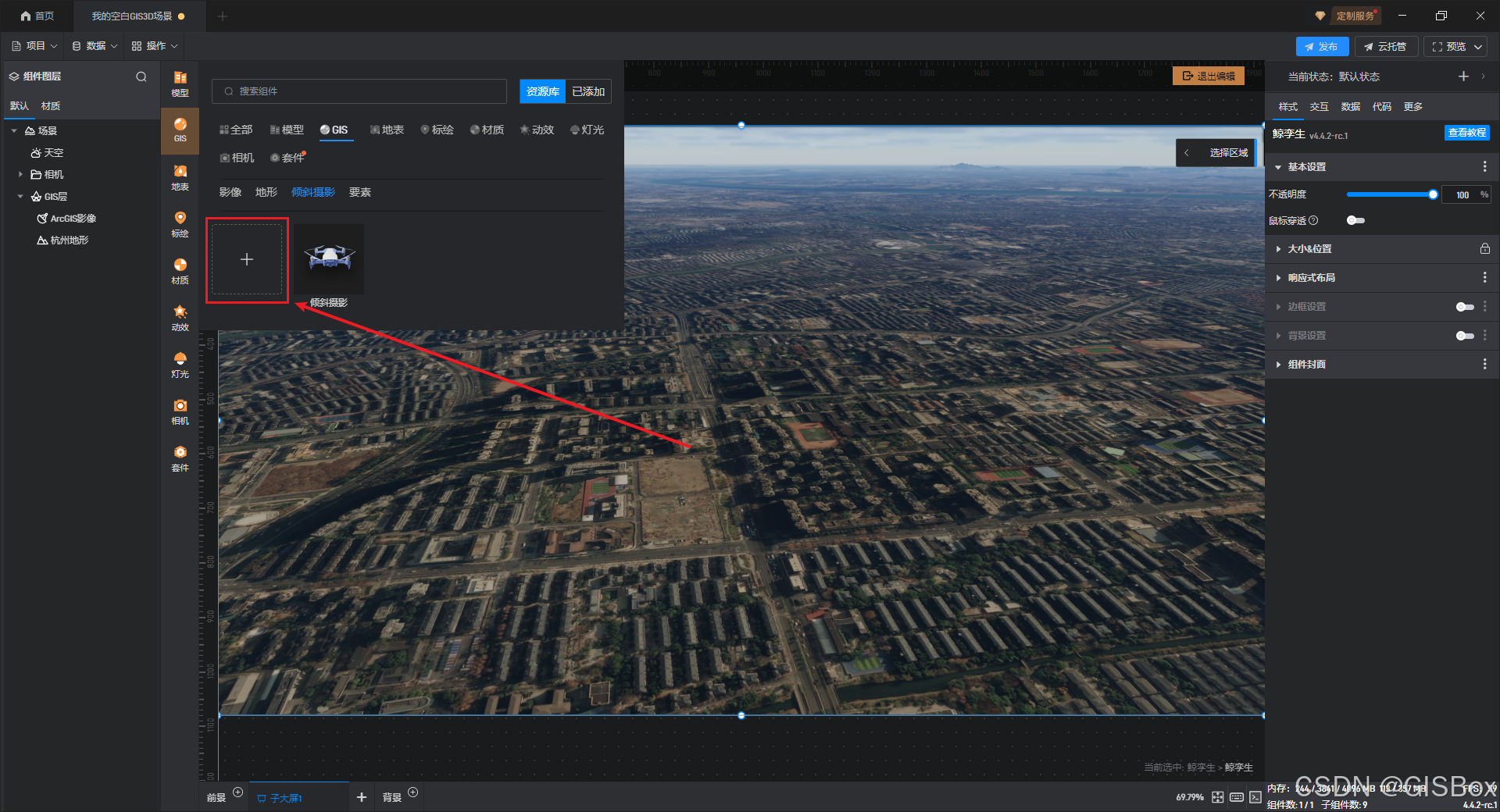1500x812 pixels.
Task: Switch to the 材质 layer tab
Action: [51, 105]
